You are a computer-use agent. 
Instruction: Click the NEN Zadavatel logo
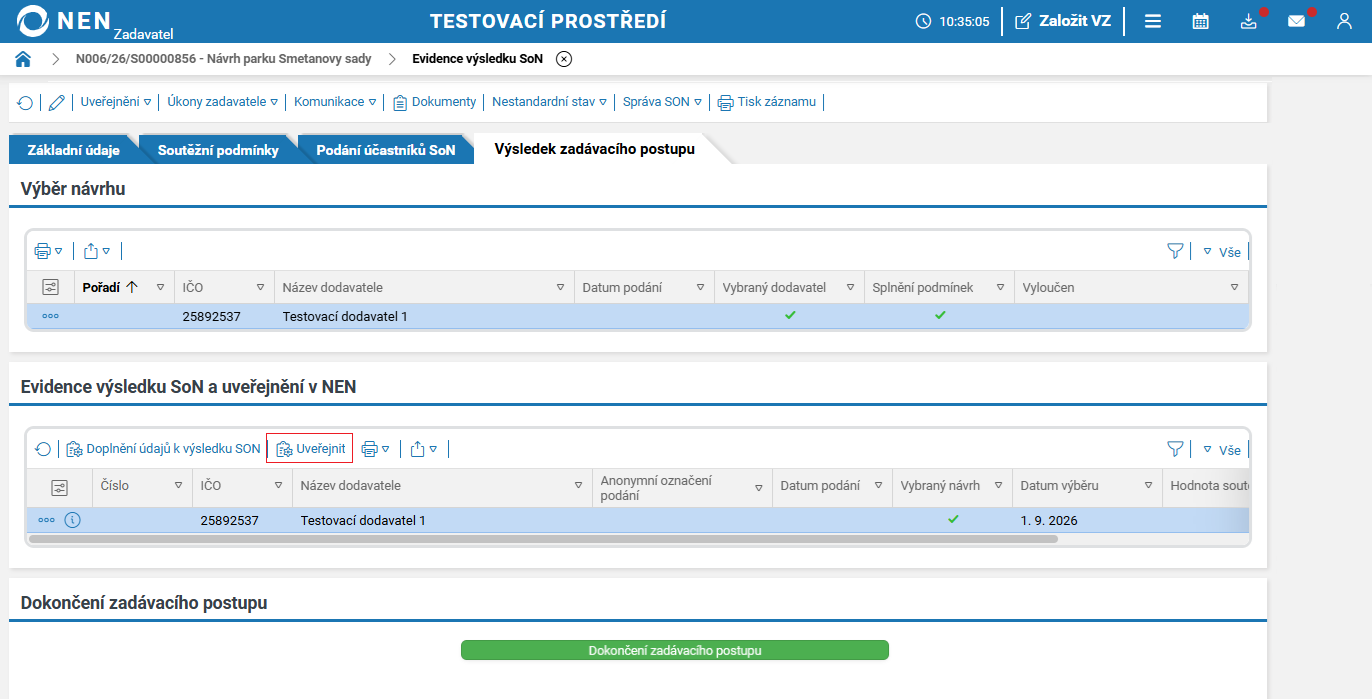[96, 22]
